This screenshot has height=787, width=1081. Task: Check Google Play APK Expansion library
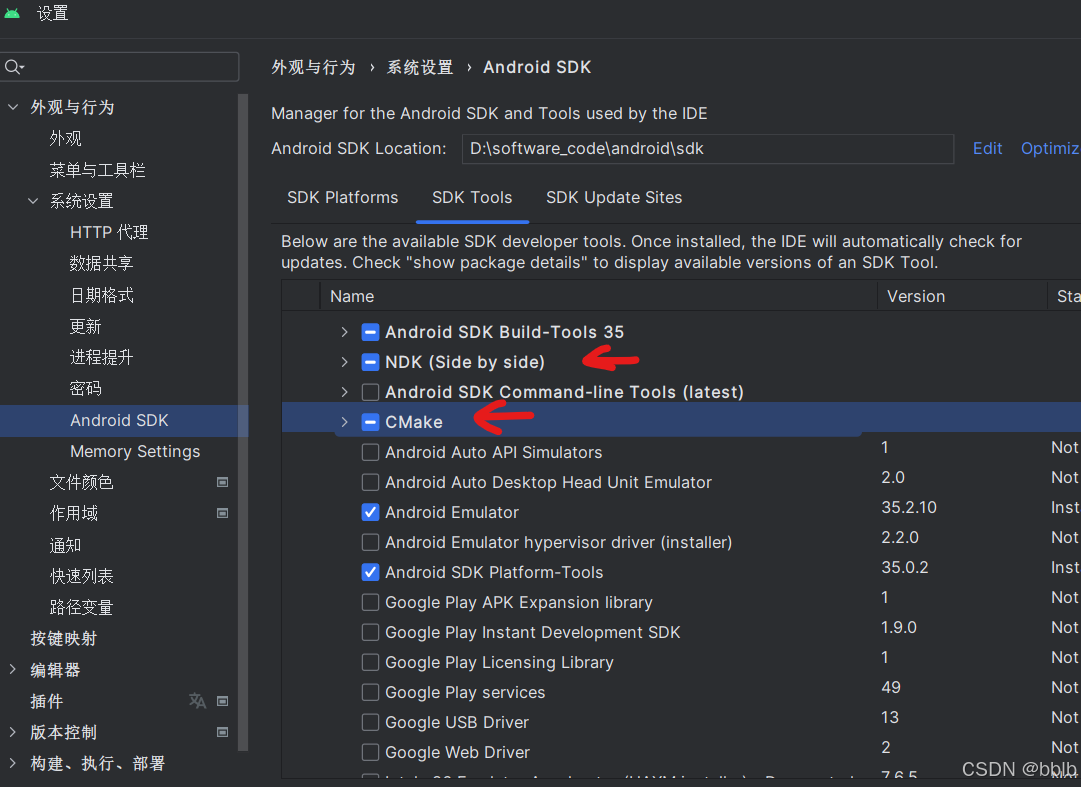(370, 602)
